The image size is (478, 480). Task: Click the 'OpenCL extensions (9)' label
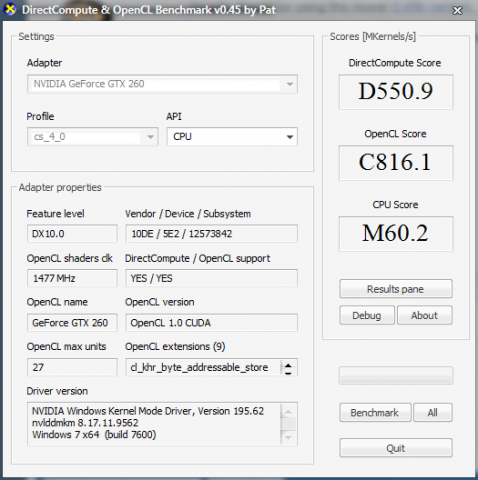pos(175,347)
